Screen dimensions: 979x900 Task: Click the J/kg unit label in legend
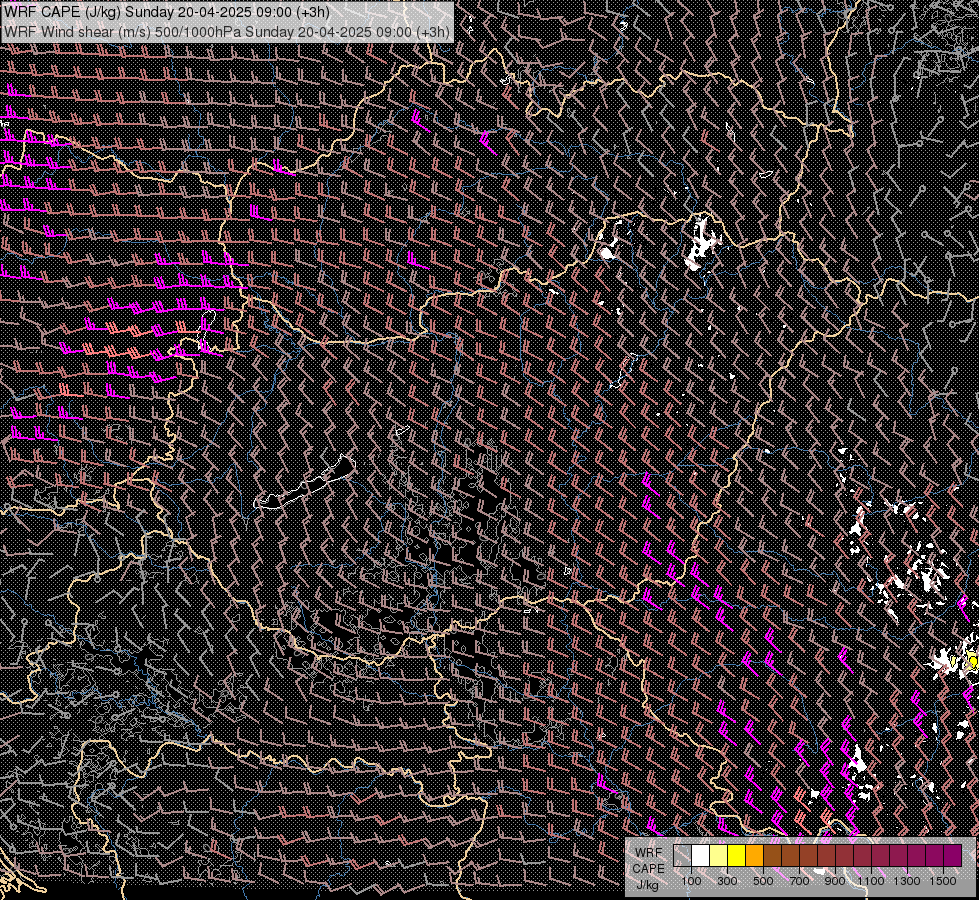(648, 885)
